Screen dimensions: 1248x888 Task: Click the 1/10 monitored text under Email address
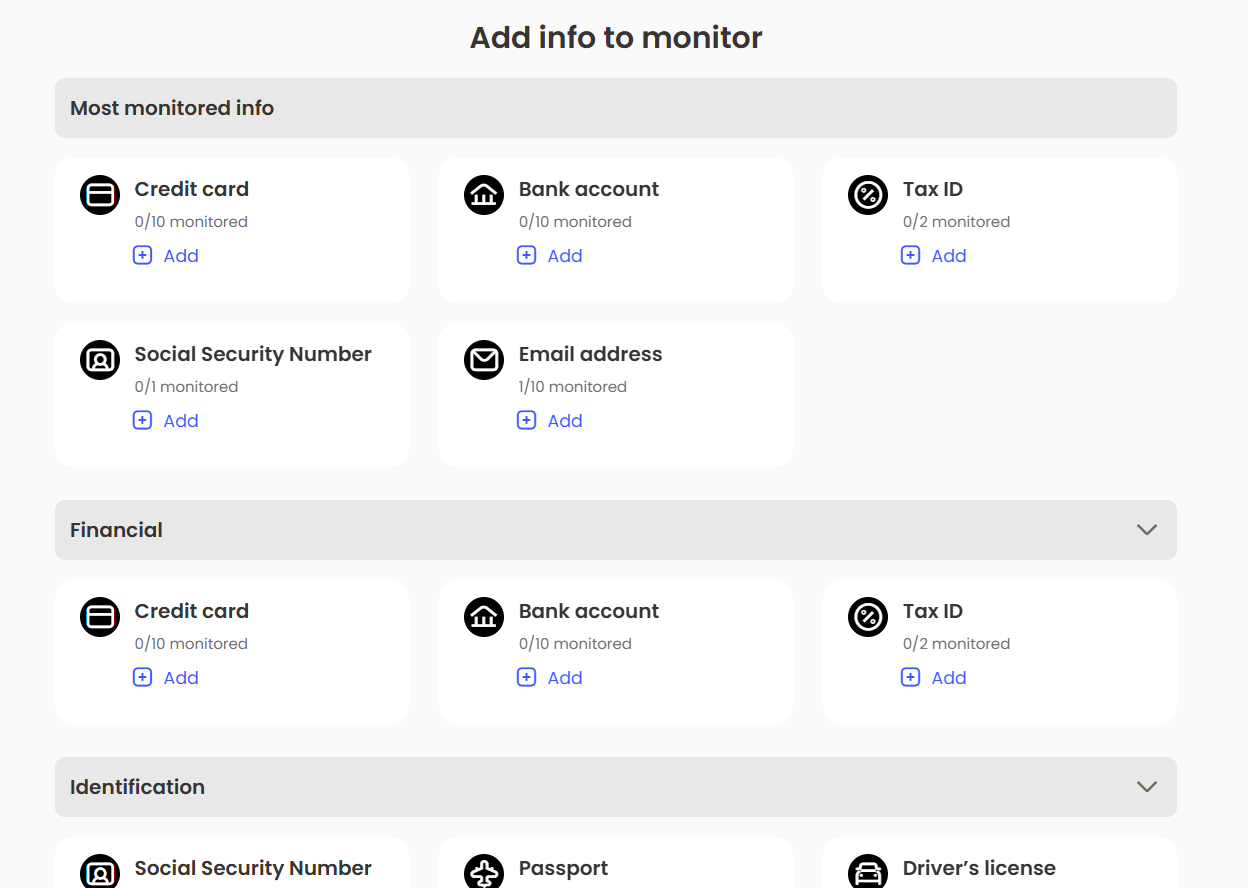click(572, 386)
